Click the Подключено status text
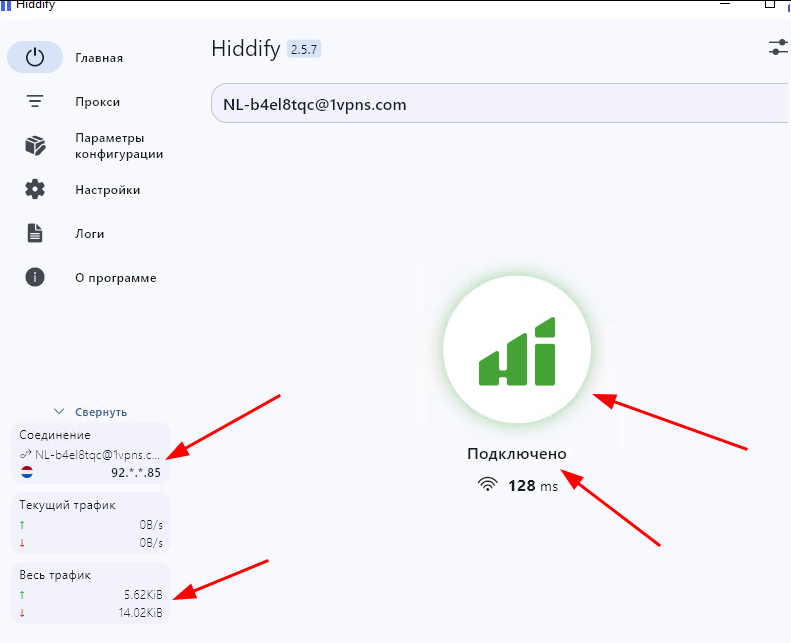 tap(516, 454)
